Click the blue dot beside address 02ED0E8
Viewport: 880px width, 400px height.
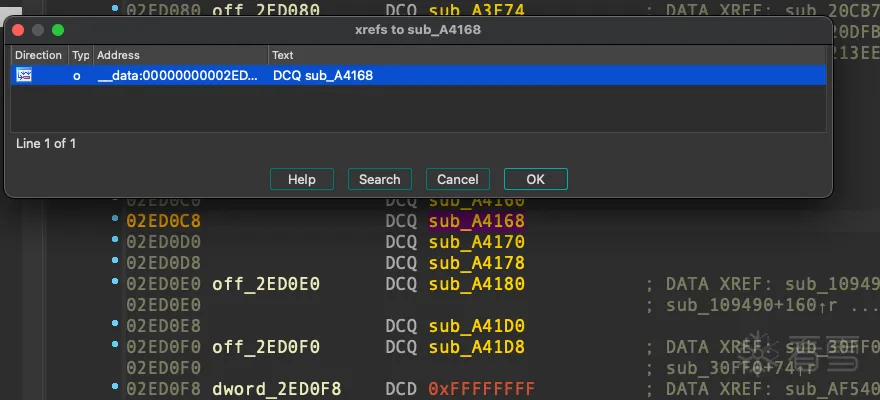tap(116, 326)
